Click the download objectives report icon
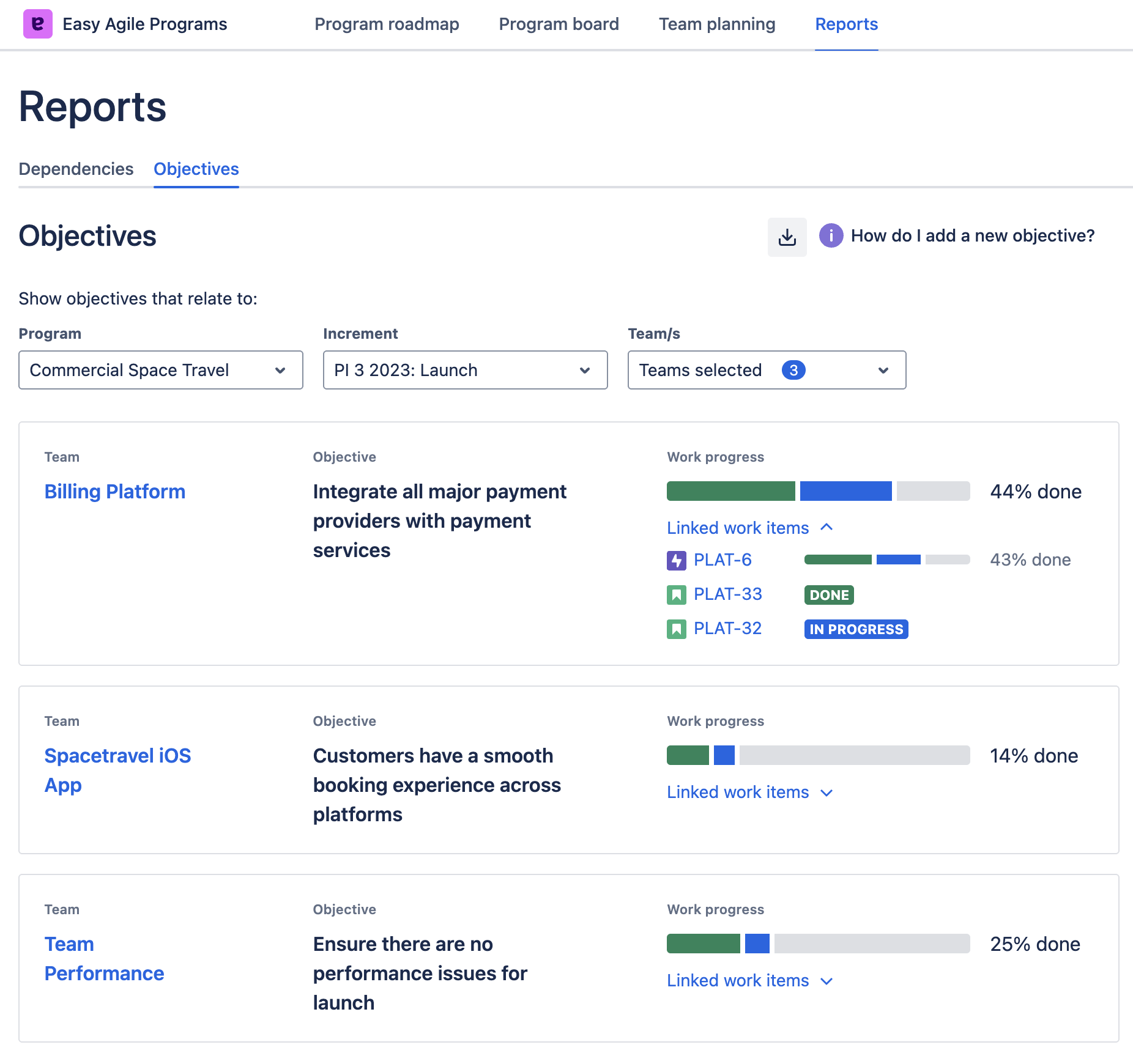This screenshot has height=1064, width=1133. (x=787, y=237)
